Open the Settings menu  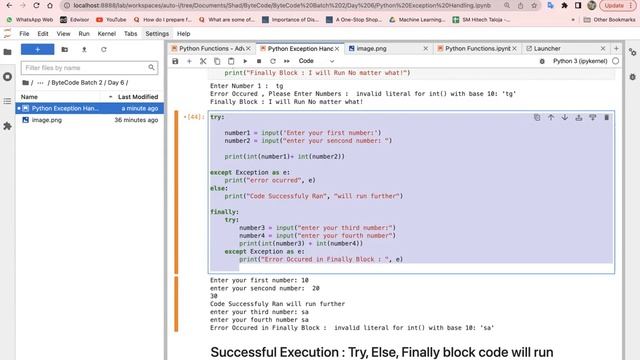(157, 34)
